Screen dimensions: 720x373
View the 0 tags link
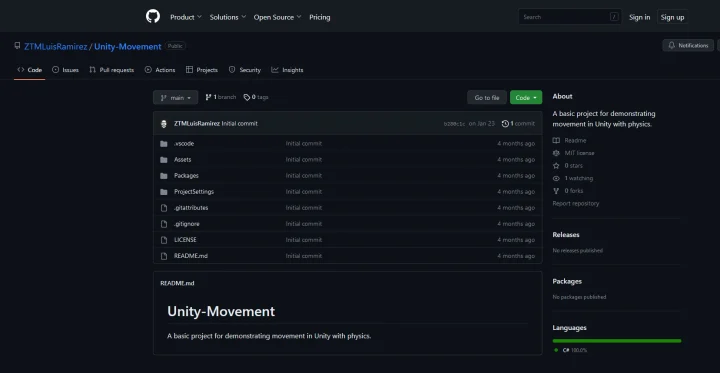pos(256,97)
